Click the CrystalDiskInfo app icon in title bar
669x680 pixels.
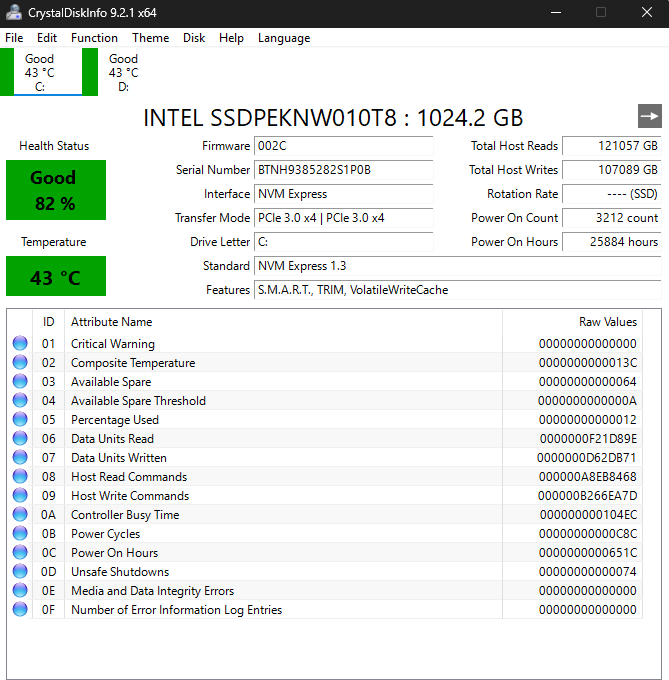[14, 12]
